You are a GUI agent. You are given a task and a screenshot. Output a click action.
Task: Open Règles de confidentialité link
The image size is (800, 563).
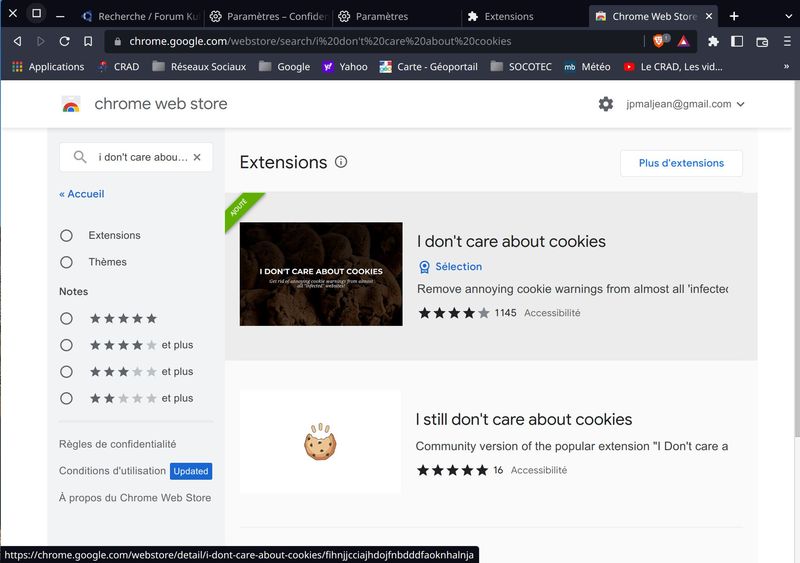117,444
